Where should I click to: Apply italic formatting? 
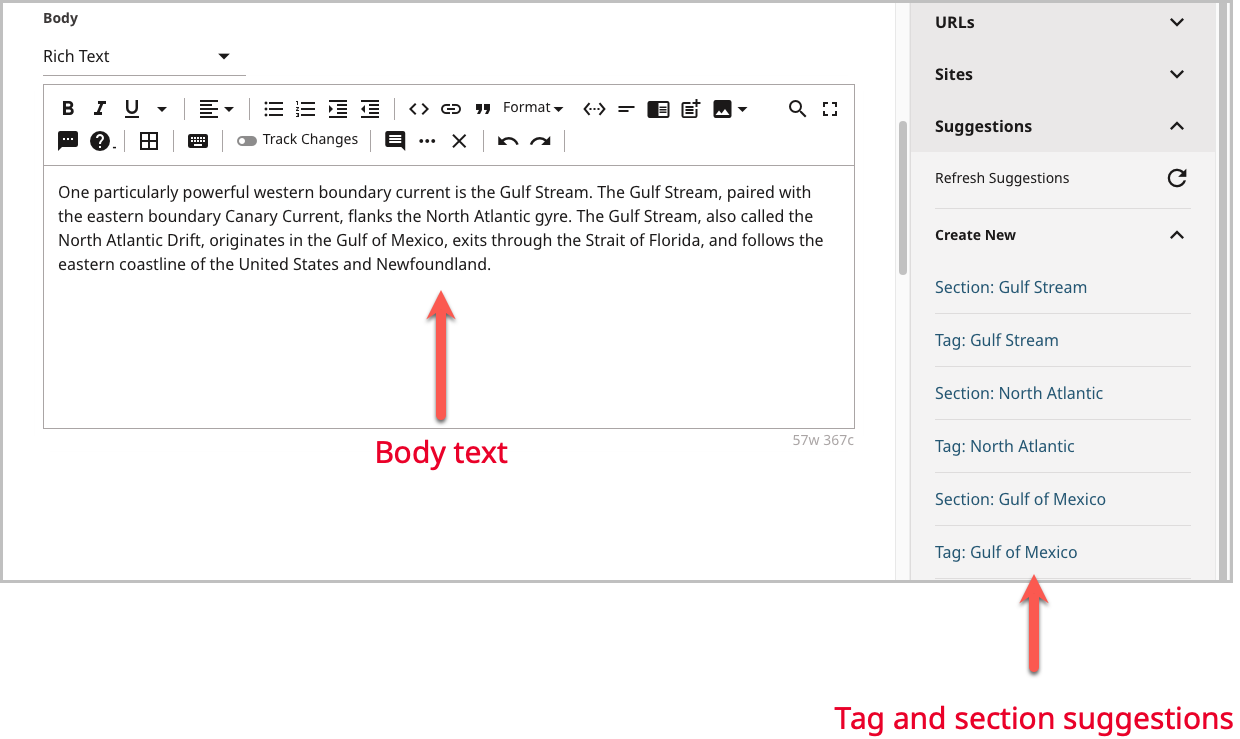pyautogui.click(x=100, y=109)
